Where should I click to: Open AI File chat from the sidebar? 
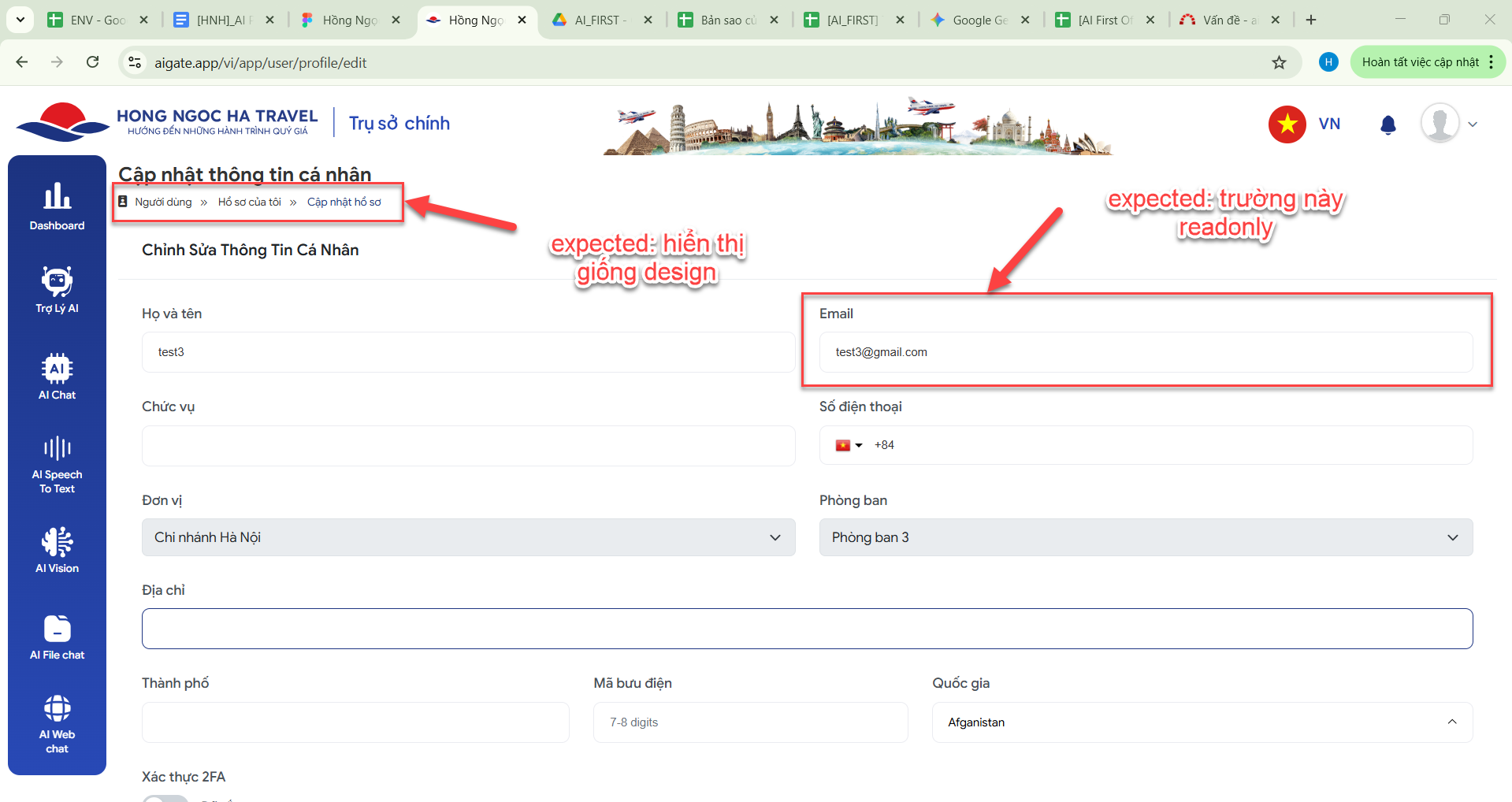coord(57,637)
